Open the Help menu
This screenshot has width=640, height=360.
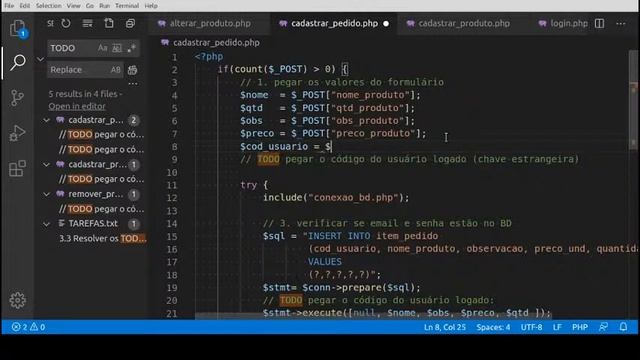tap(151, 6)
